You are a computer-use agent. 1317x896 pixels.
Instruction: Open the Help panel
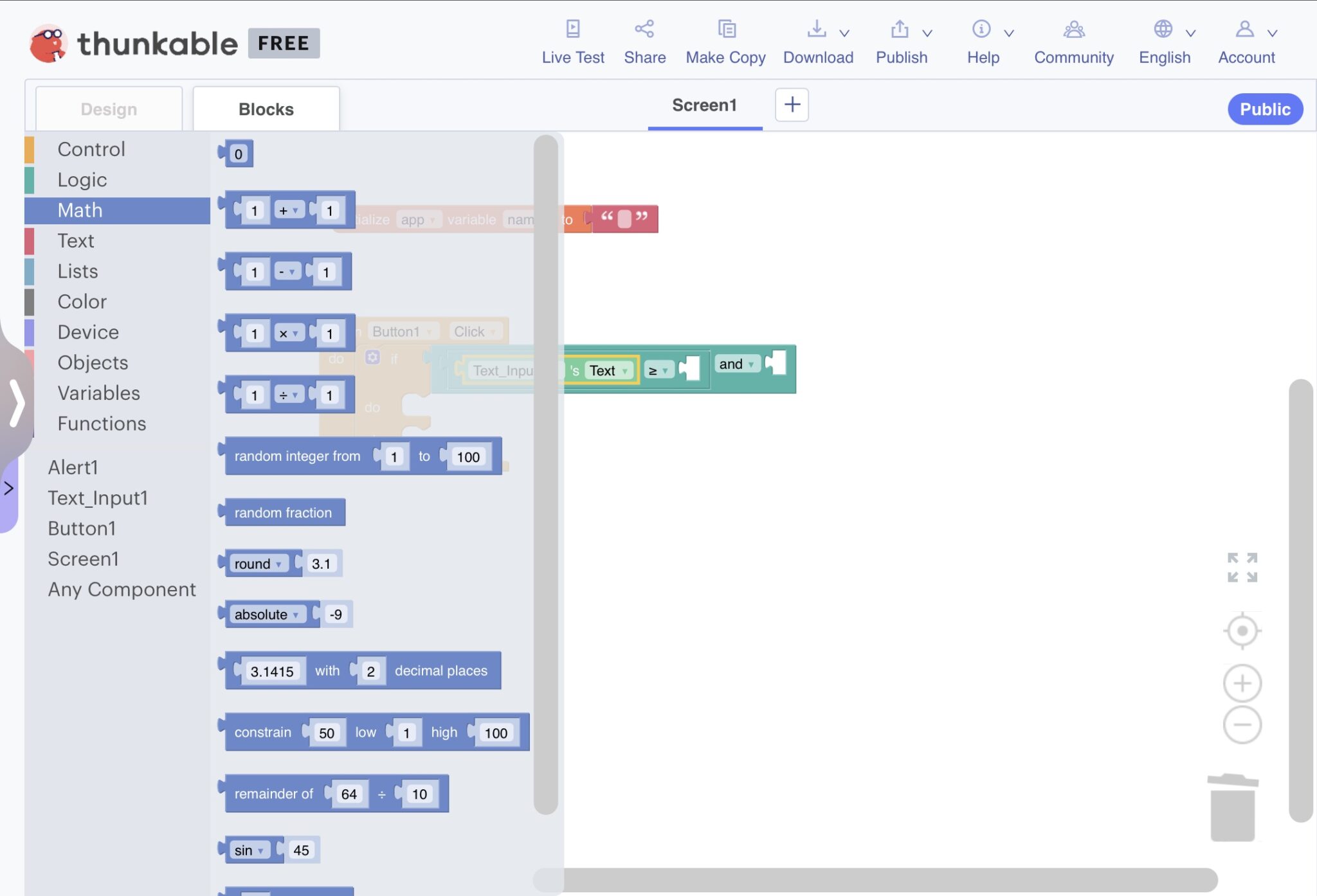click(983, 42)
